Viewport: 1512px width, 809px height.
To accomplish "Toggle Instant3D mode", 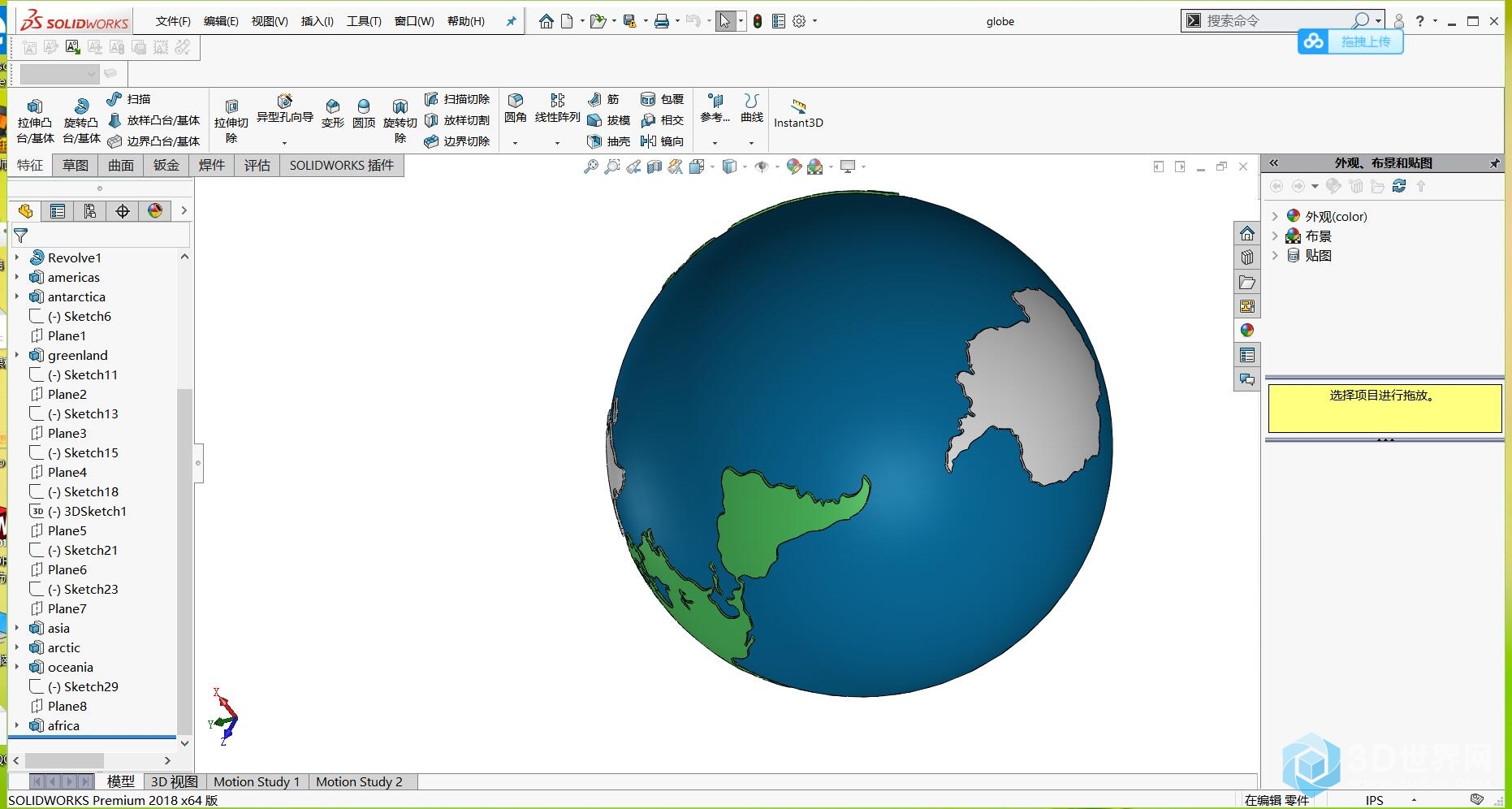I will coord(798,114).
